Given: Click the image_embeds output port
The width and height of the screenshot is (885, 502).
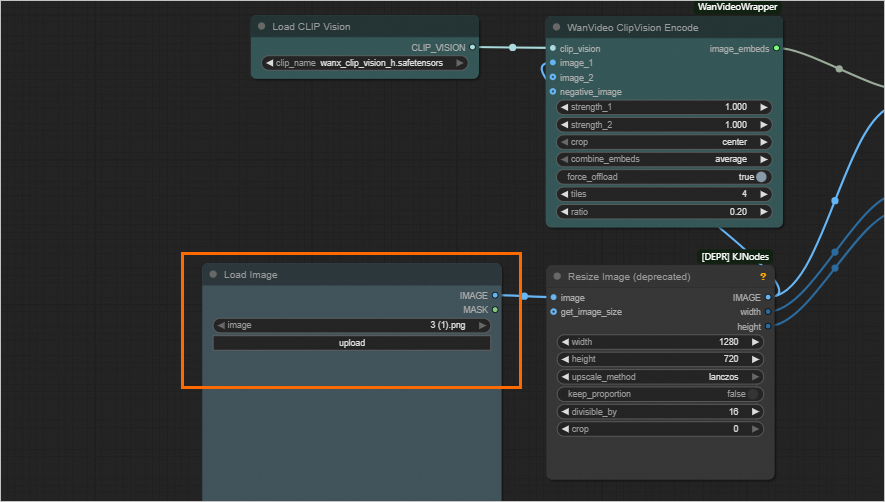Looking at the screenshot, I should [x=776, y=48].
